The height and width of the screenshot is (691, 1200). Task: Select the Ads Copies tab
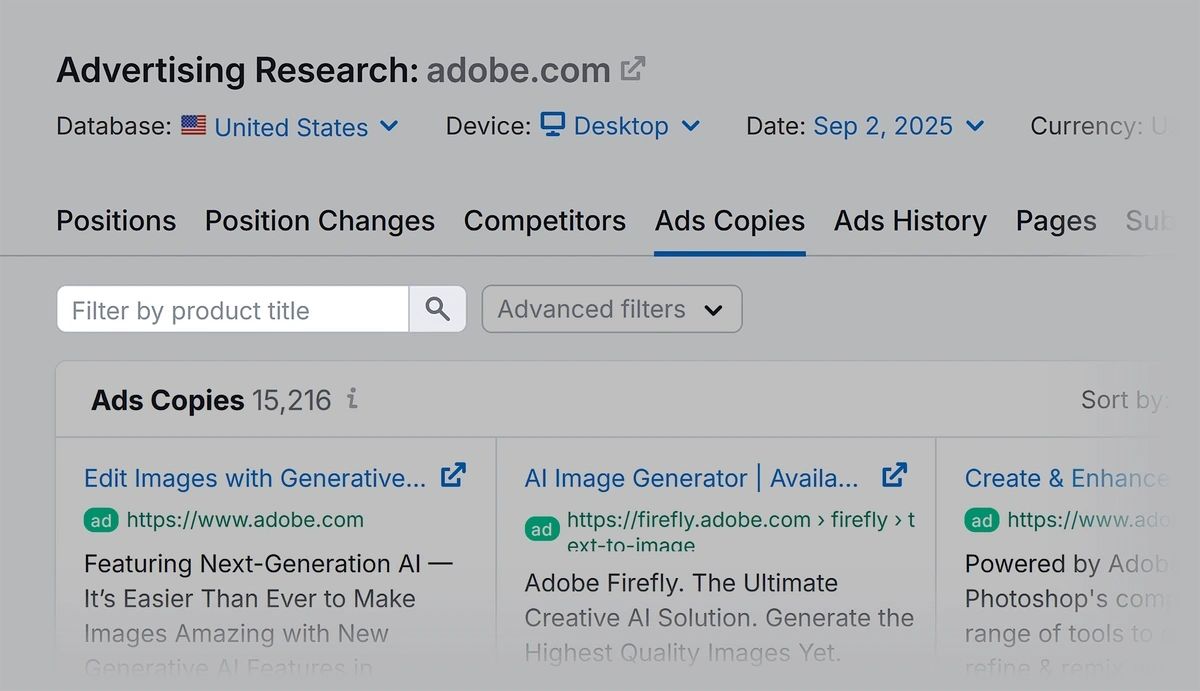click(x=730, y=220)
